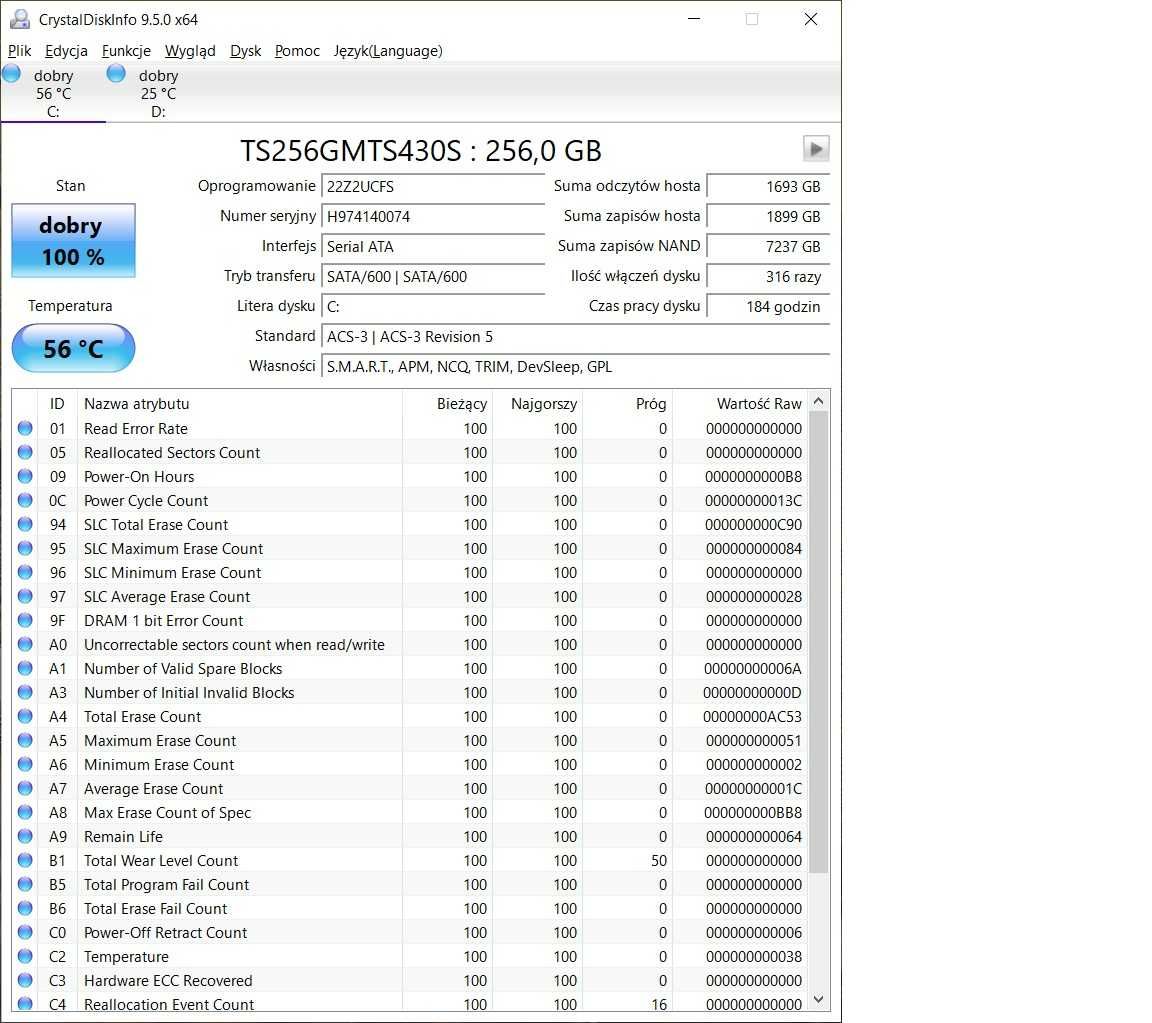Click the attribute list vertical scrollbar thumb
The image size is (1152, 1023).
(x=818, y=642)
